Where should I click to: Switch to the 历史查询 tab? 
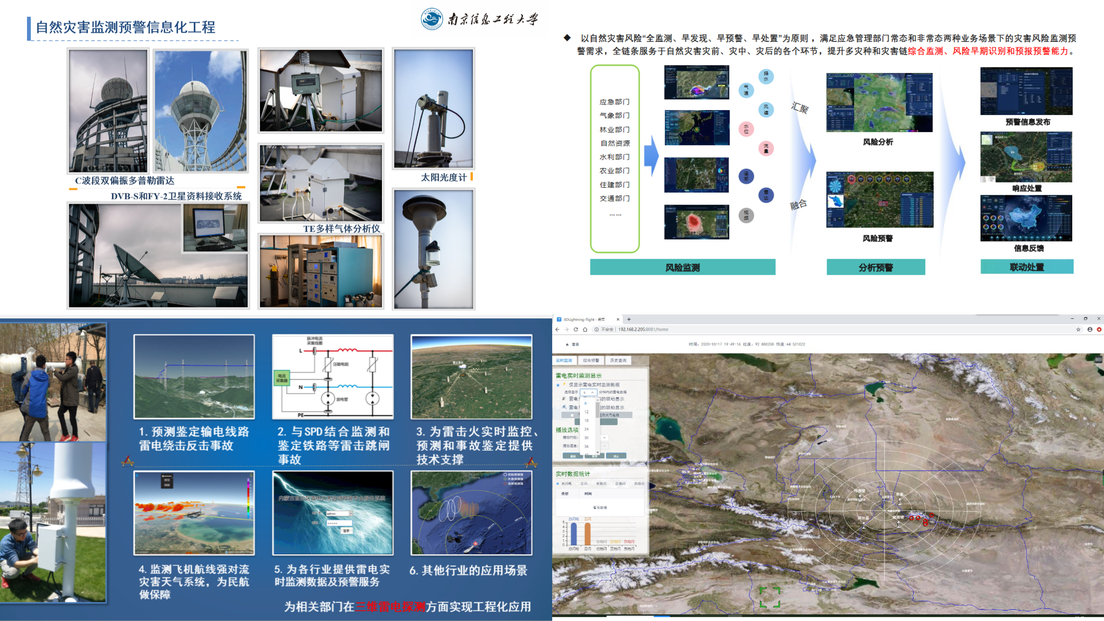click(617, 360)
